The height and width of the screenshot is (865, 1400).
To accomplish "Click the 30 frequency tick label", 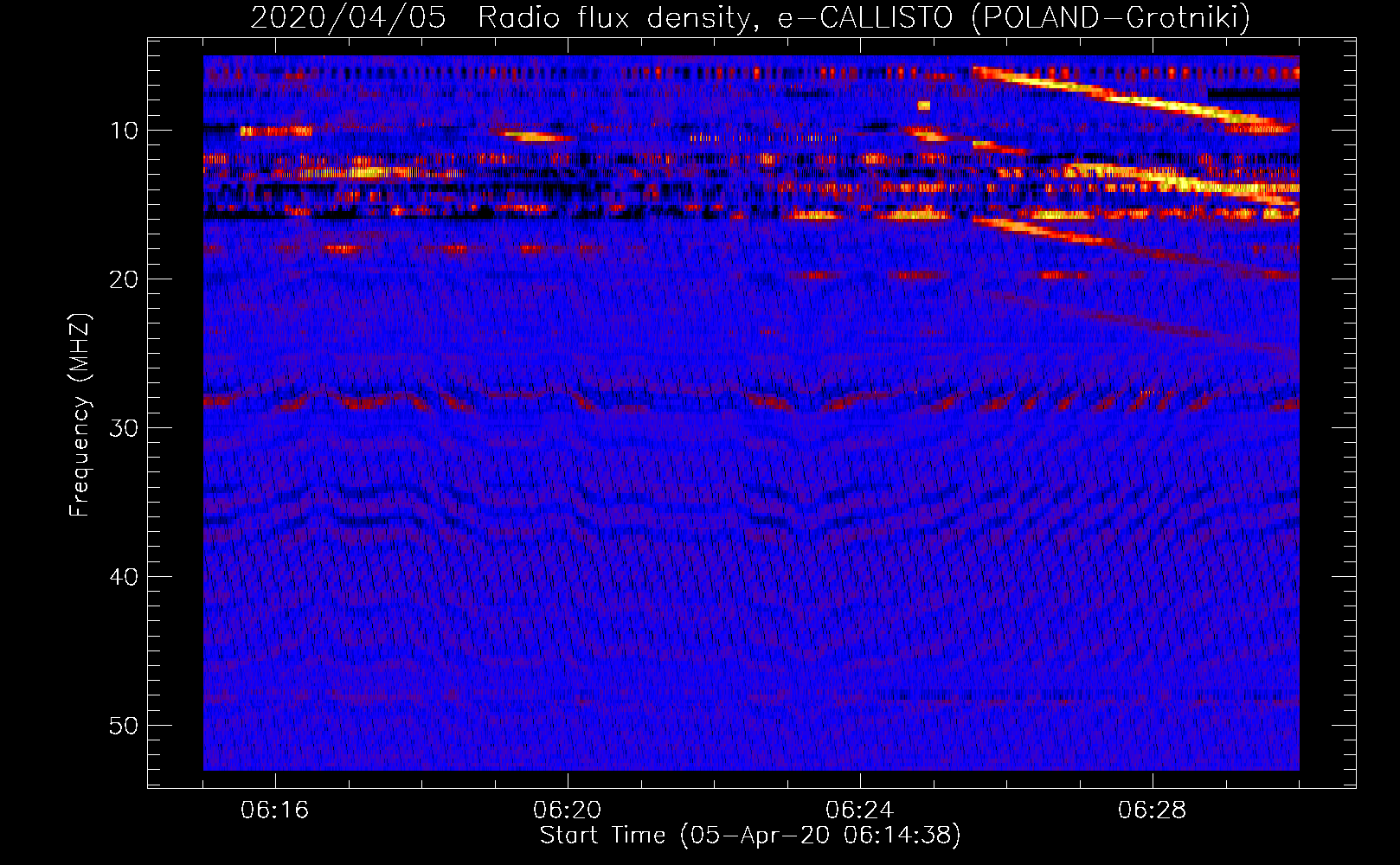I will pyautogui.click(x=124, y=428).
